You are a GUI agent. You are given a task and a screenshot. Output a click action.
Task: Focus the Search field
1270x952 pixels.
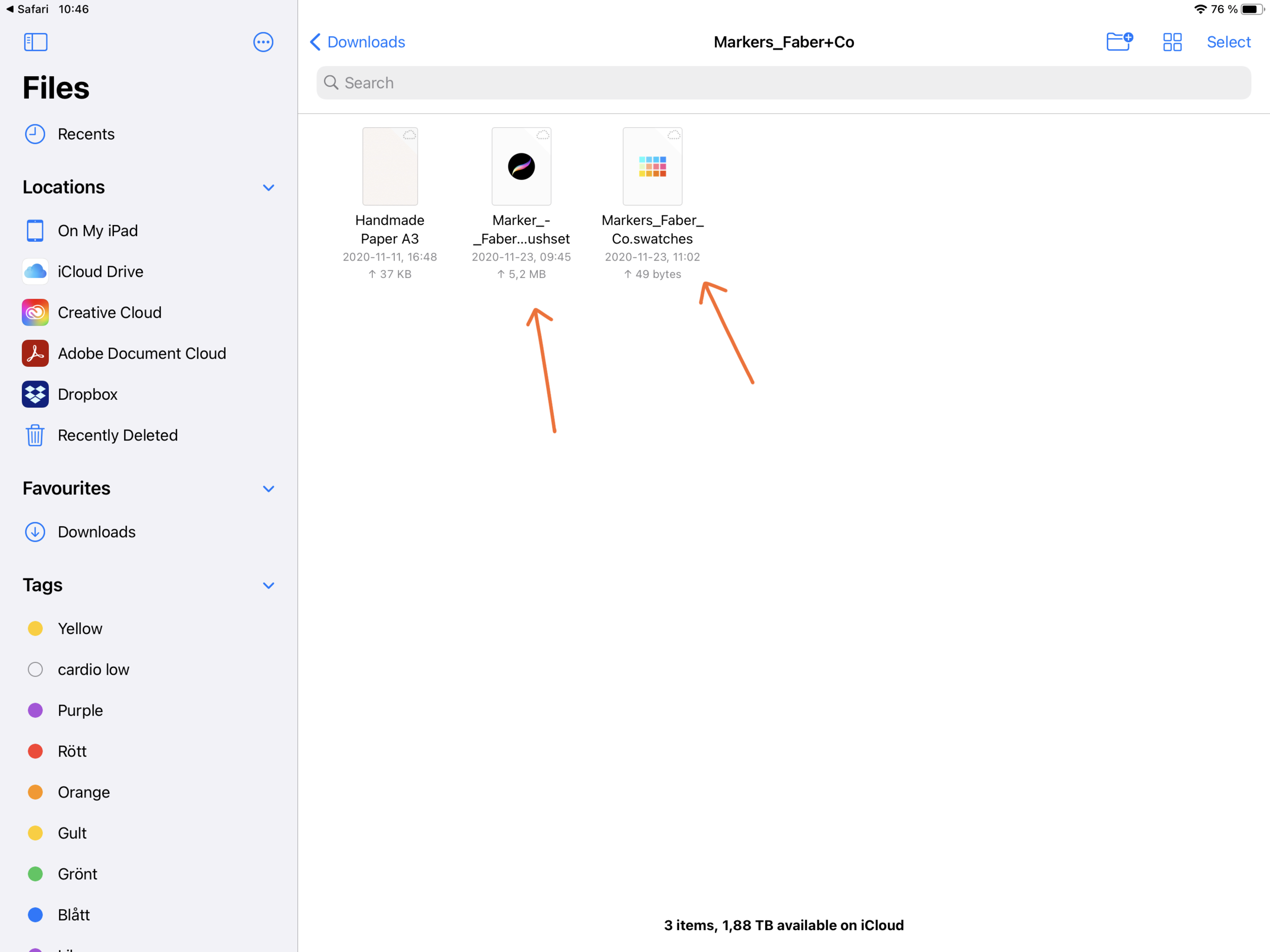784,83
